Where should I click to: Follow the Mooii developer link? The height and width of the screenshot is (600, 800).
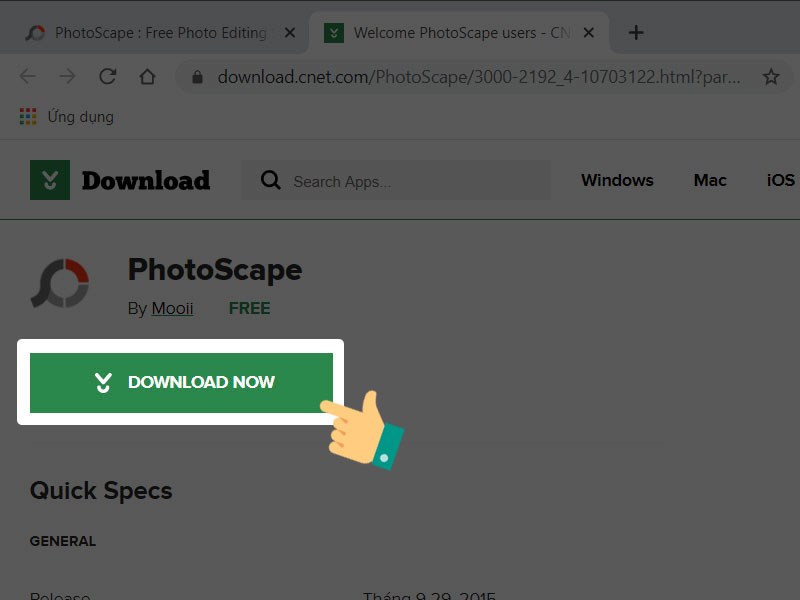point(172,309)
